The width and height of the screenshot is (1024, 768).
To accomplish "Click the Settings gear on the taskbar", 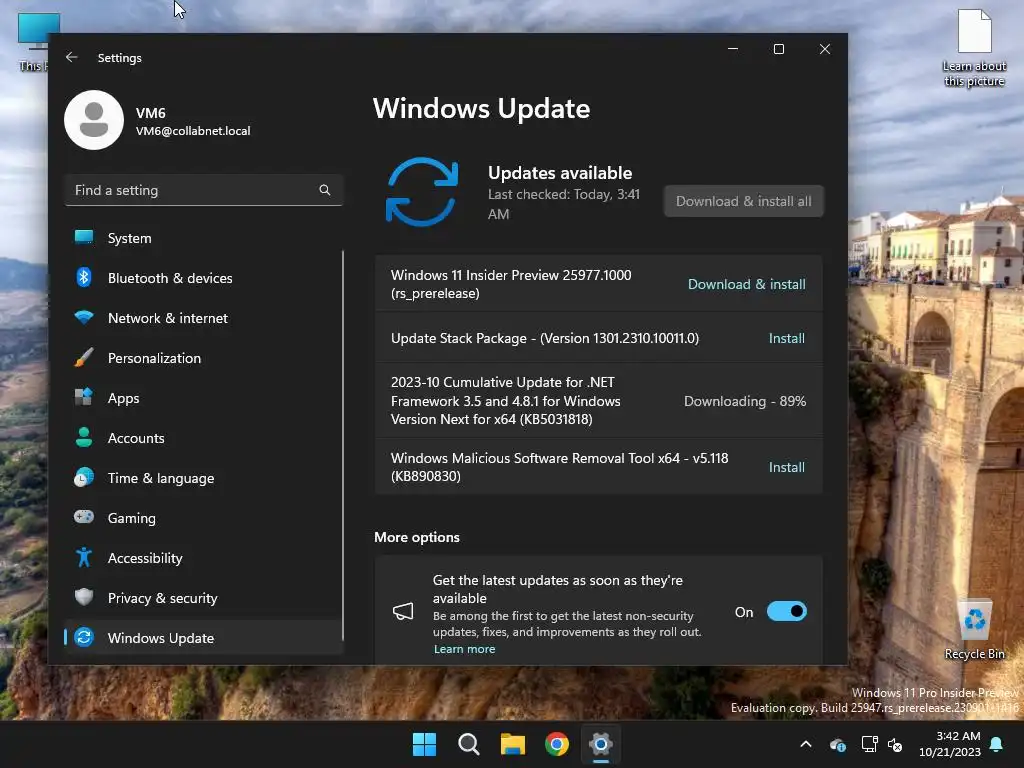I will (x=601, y=744).
